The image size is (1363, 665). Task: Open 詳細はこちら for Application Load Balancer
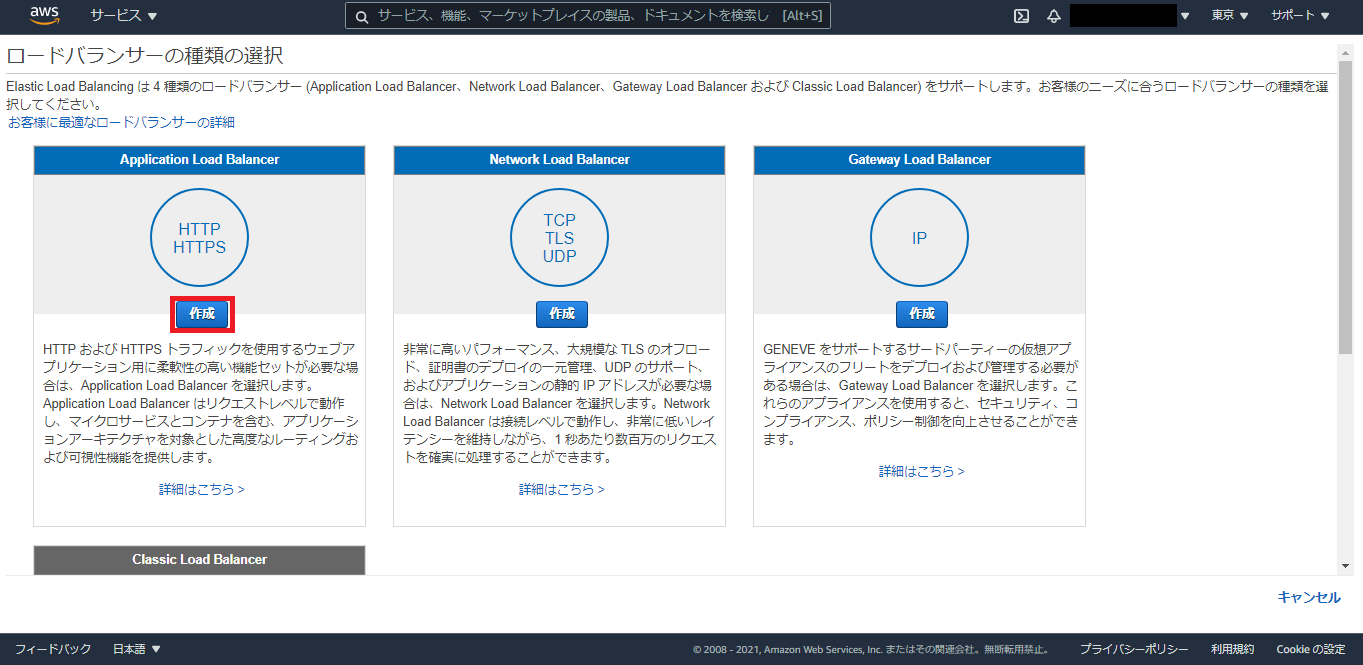[202, 490]
